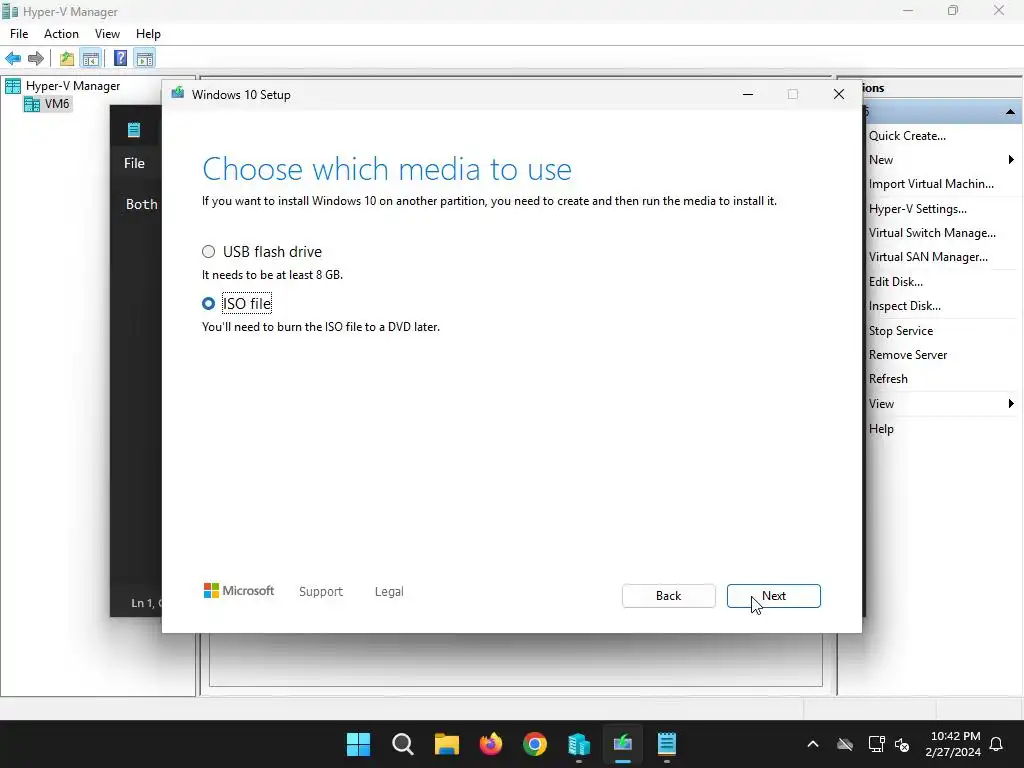Viewport: 1024px width, 768px height.
Task: Close the Windows 10 Setup window
Action: tap(839, 95)
